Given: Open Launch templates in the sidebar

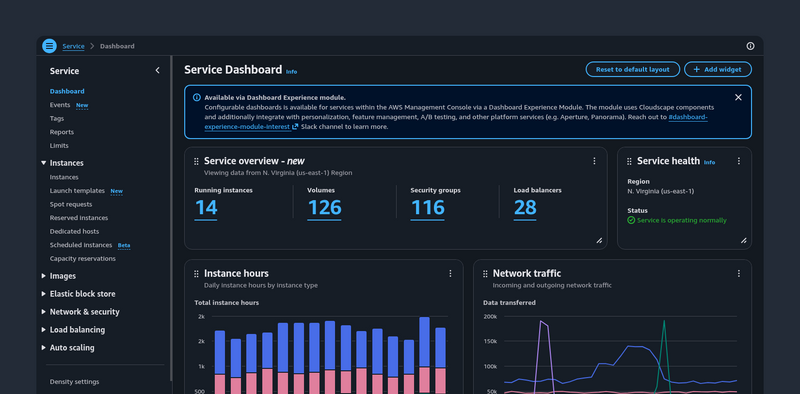Looking at the screenshot, I should [x=77, y=190].
